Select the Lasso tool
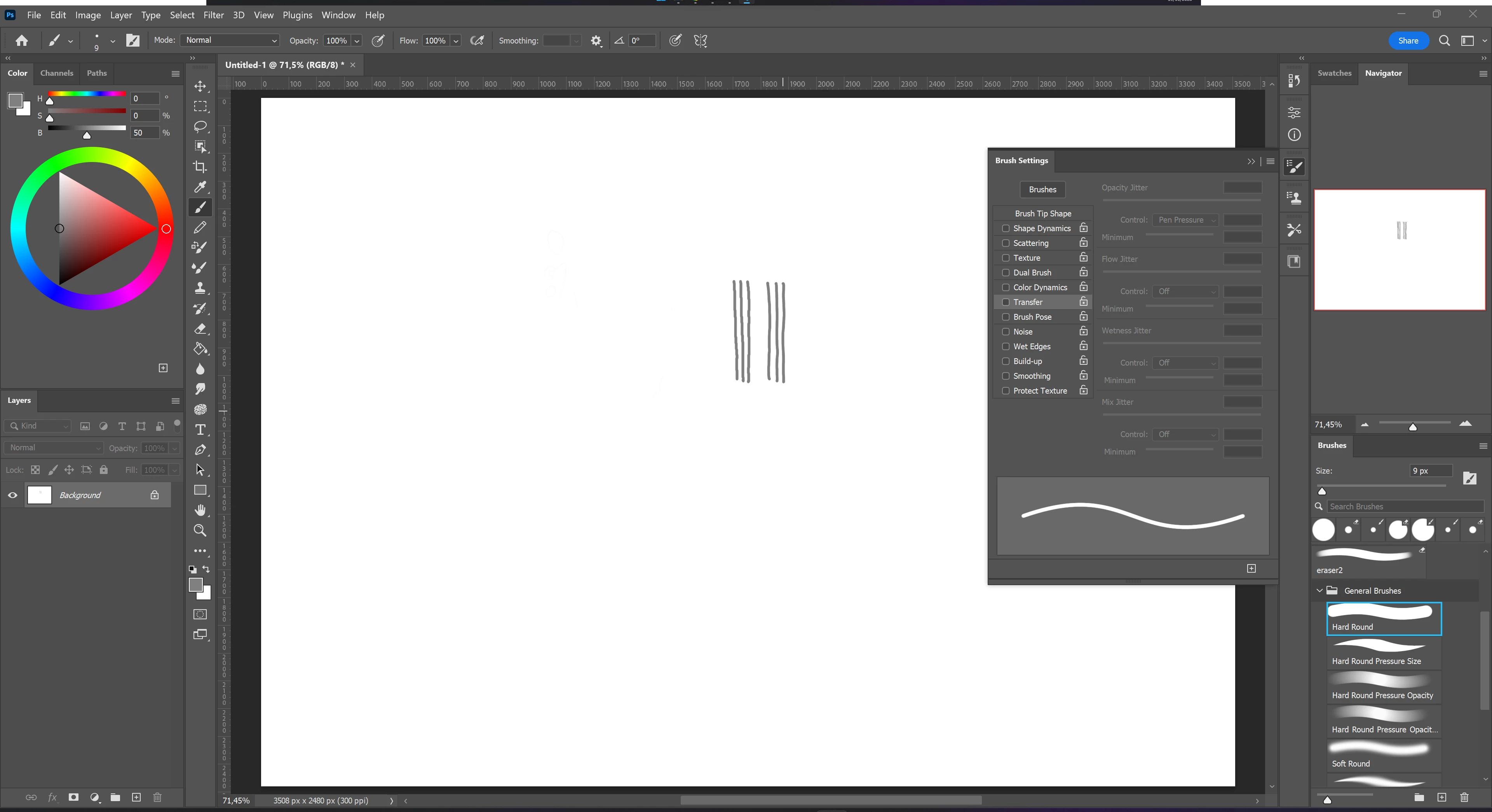This screenshot has width=1492, height=812. 200,126
